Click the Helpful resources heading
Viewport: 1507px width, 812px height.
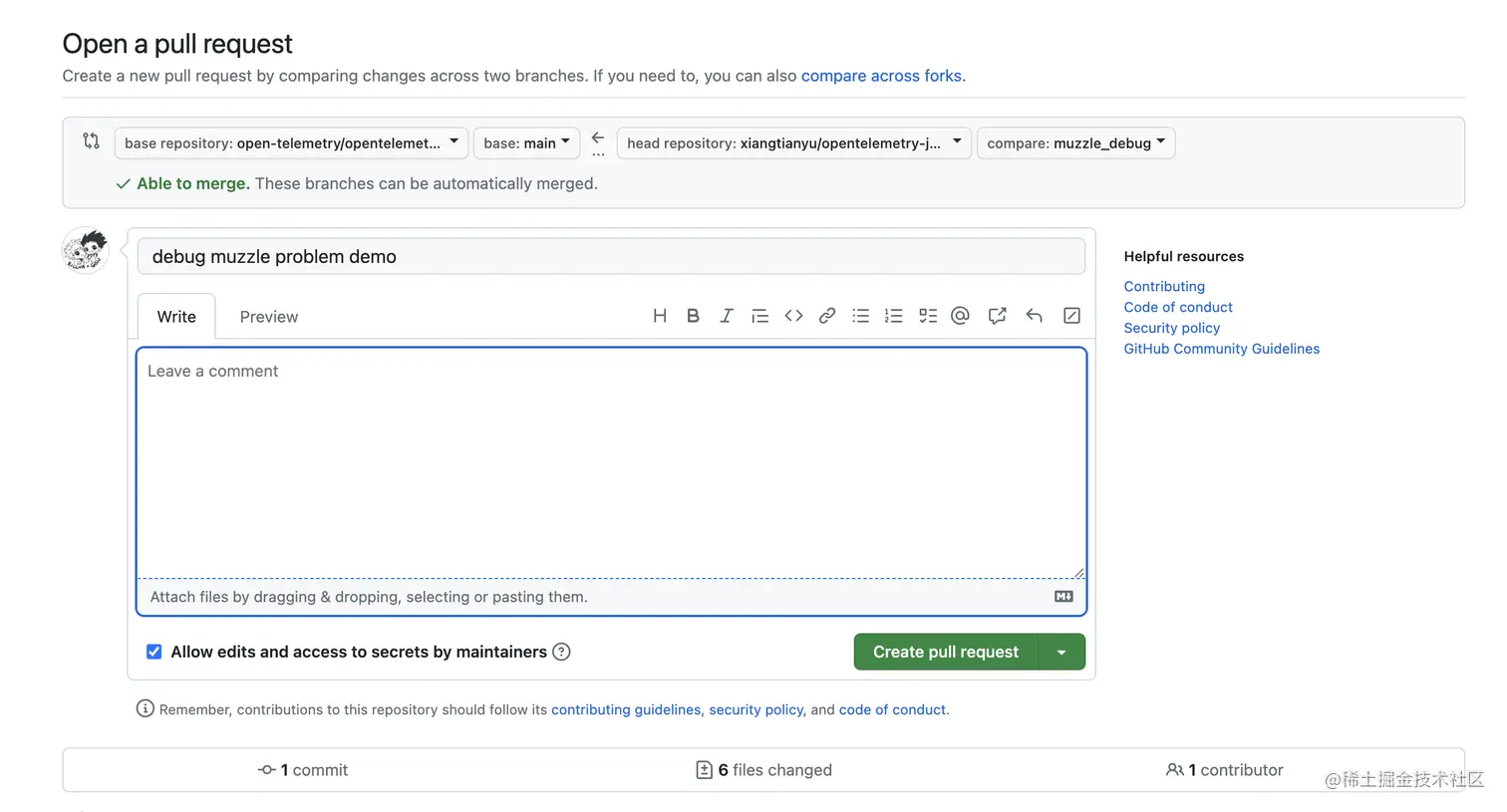click(x=1184, y=256)
